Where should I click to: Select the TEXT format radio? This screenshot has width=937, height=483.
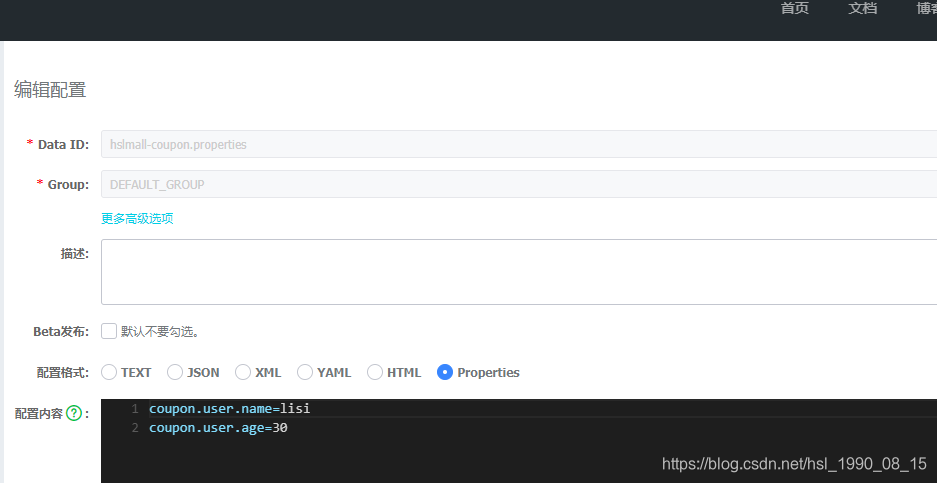tap(109, 372)
